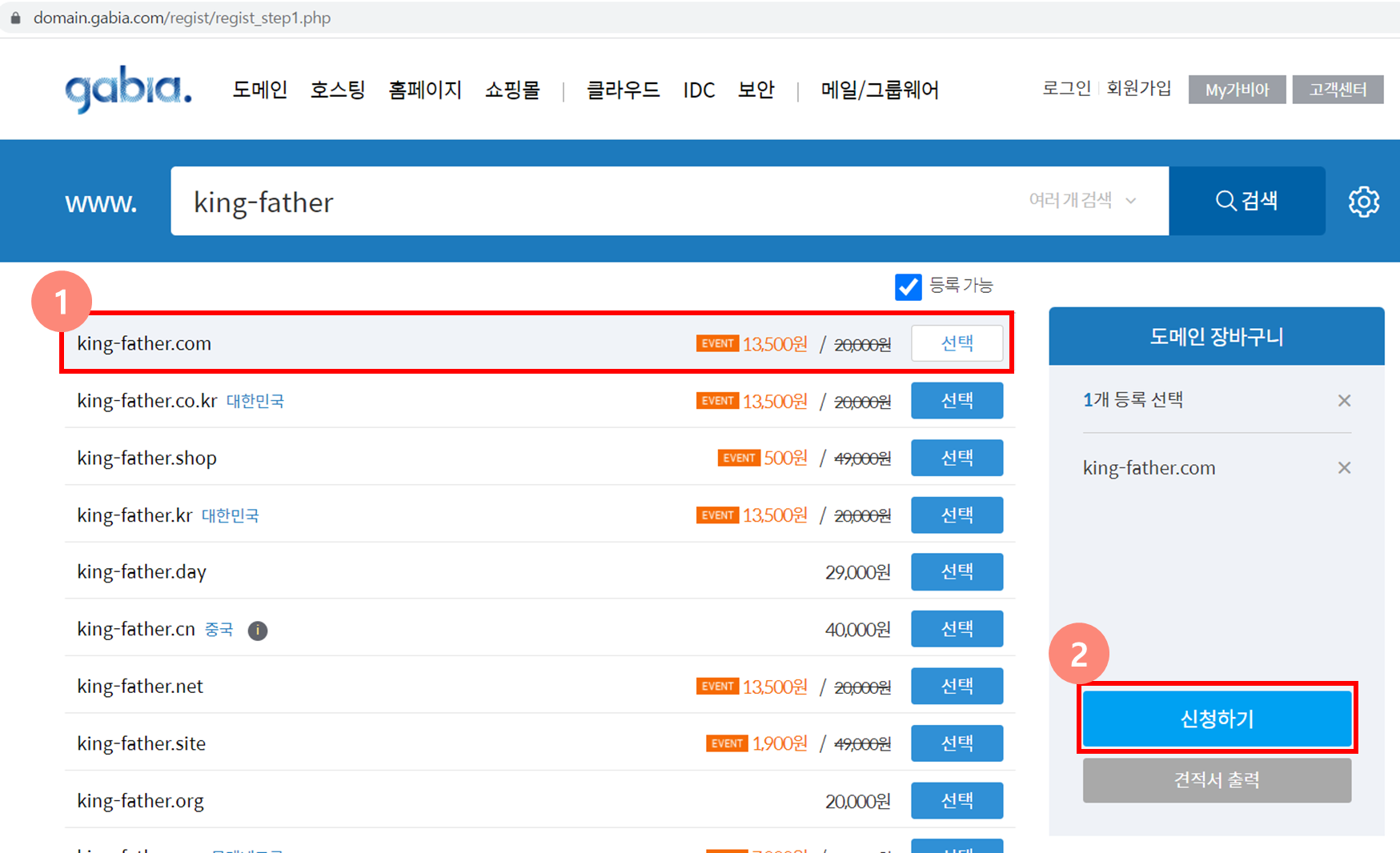The image size is (1400, 853).
Task: Click the domain search input field
Action: [x=560, y=201]
